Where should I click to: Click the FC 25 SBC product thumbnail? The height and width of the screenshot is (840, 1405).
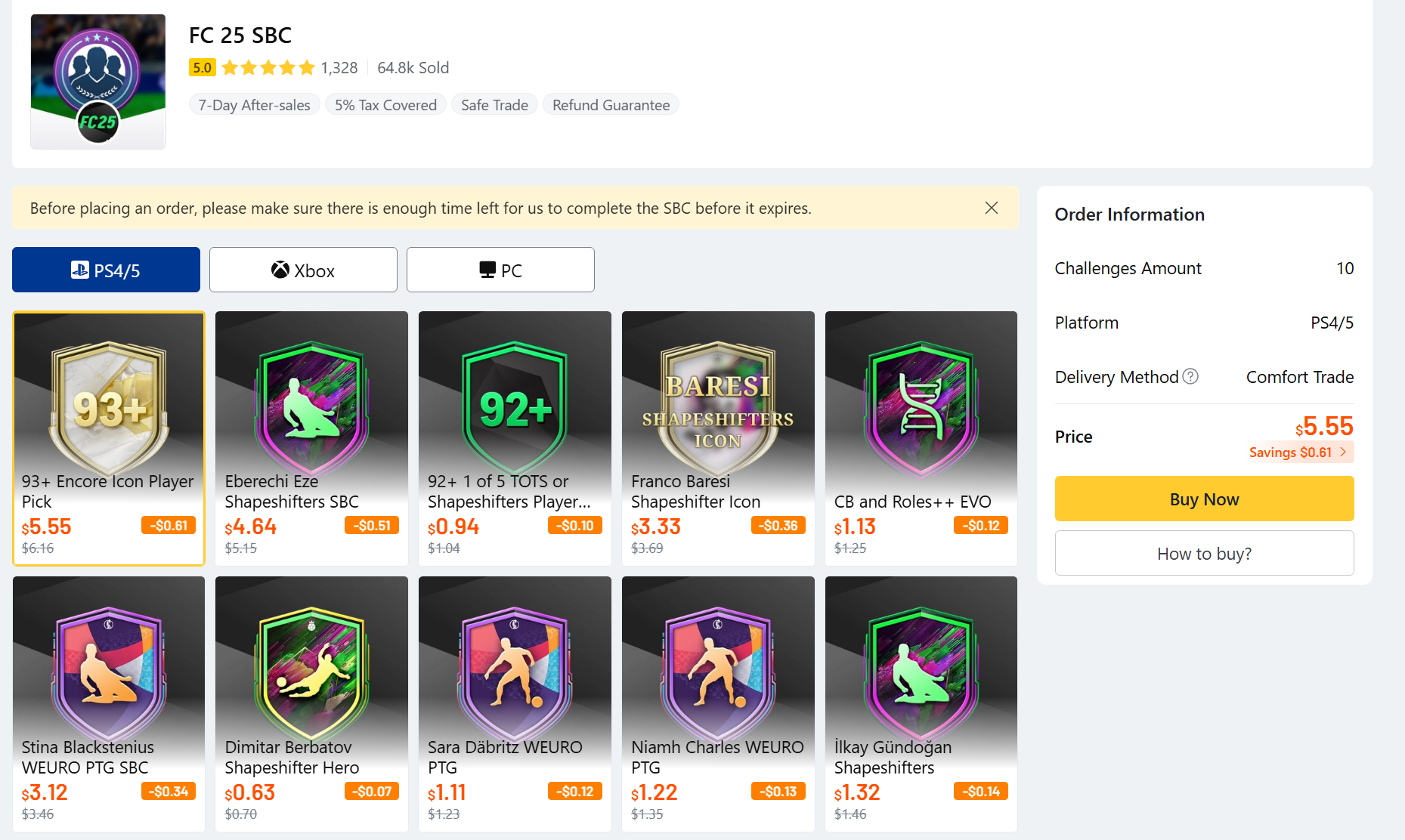[98, 82]
